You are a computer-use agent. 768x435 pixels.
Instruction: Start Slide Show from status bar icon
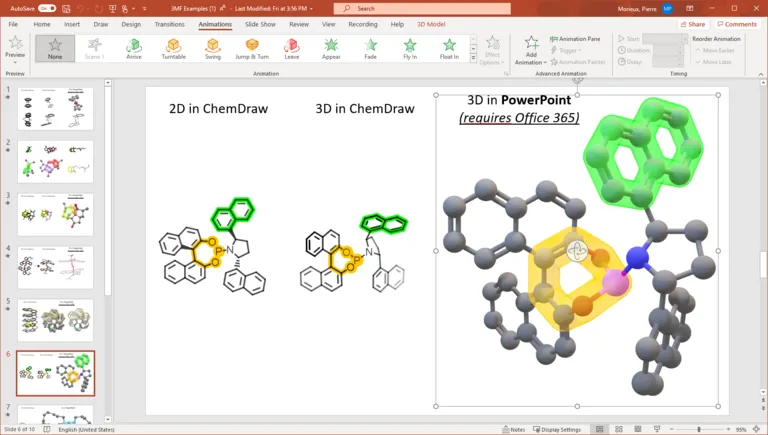click(x=657, y=429)
